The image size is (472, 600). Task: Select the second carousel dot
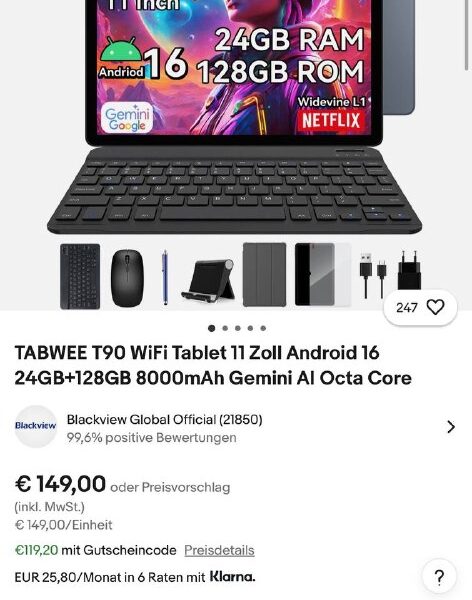tap(225, 328)
